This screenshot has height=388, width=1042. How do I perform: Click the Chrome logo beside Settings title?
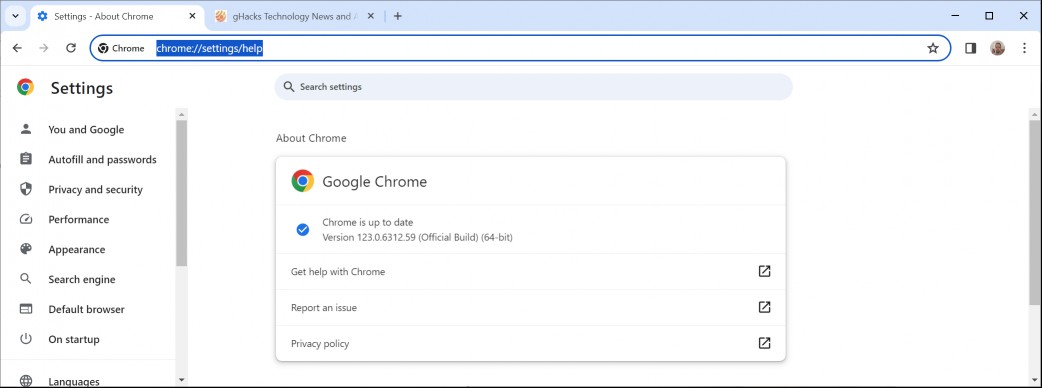[26, 87]
